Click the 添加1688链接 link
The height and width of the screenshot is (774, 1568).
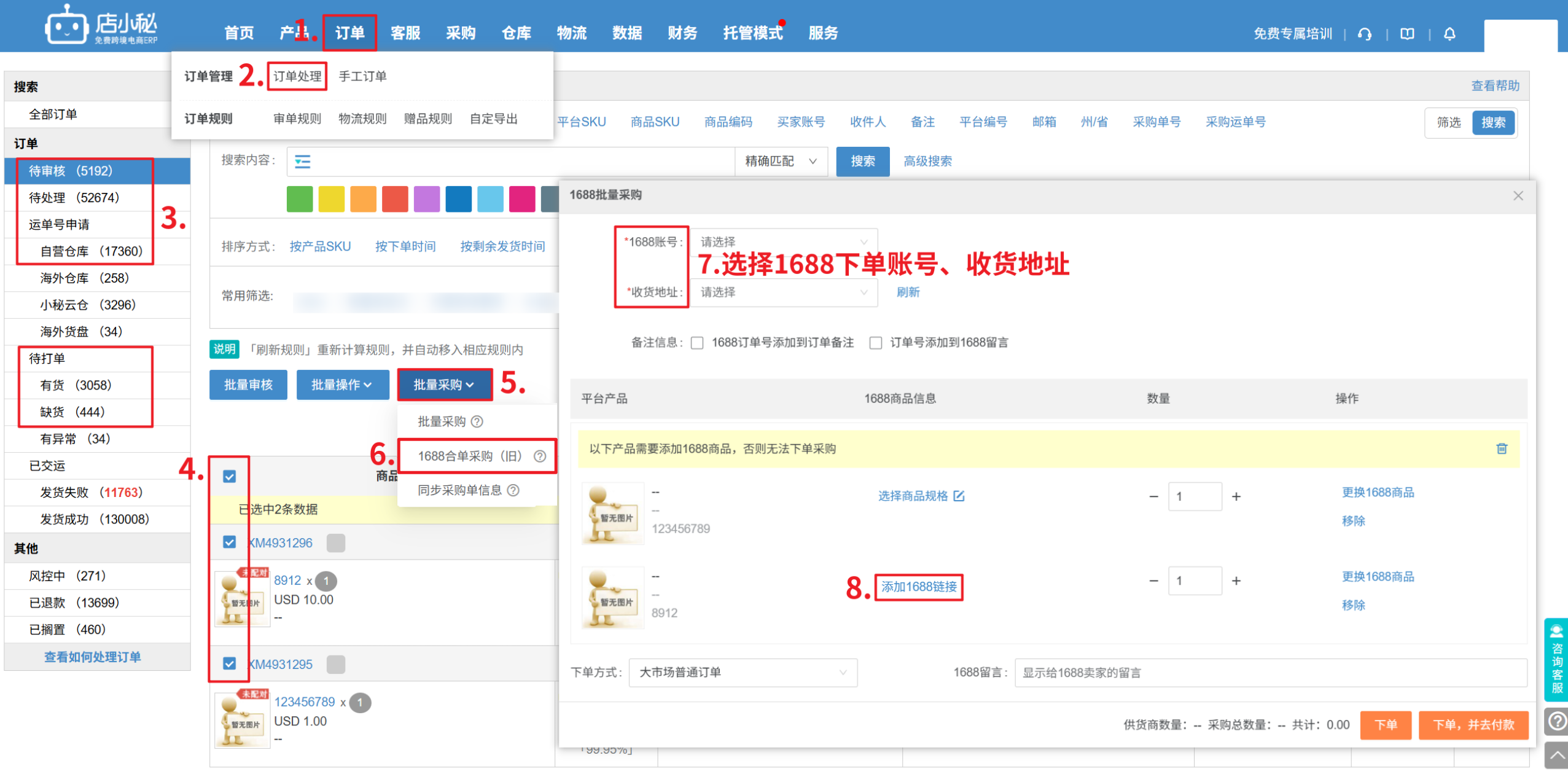(919, 587)
